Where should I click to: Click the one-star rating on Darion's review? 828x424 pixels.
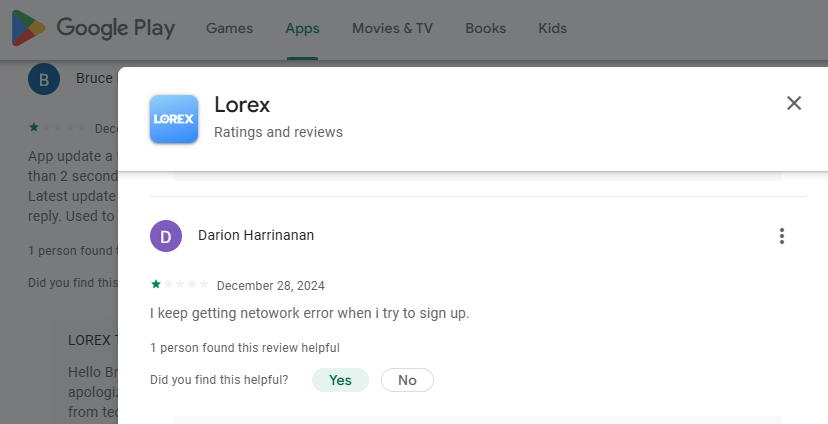tap(180, 285)
